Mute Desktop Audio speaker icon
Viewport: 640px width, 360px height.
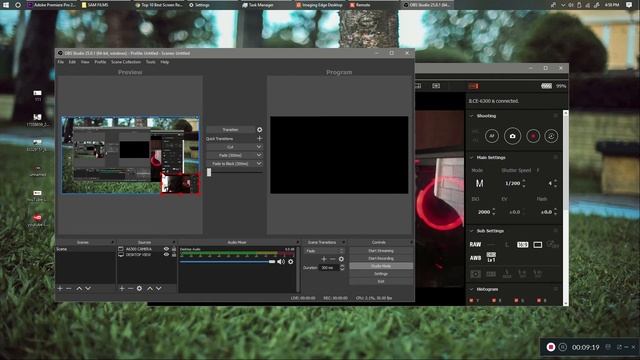[x=281, y=262]
